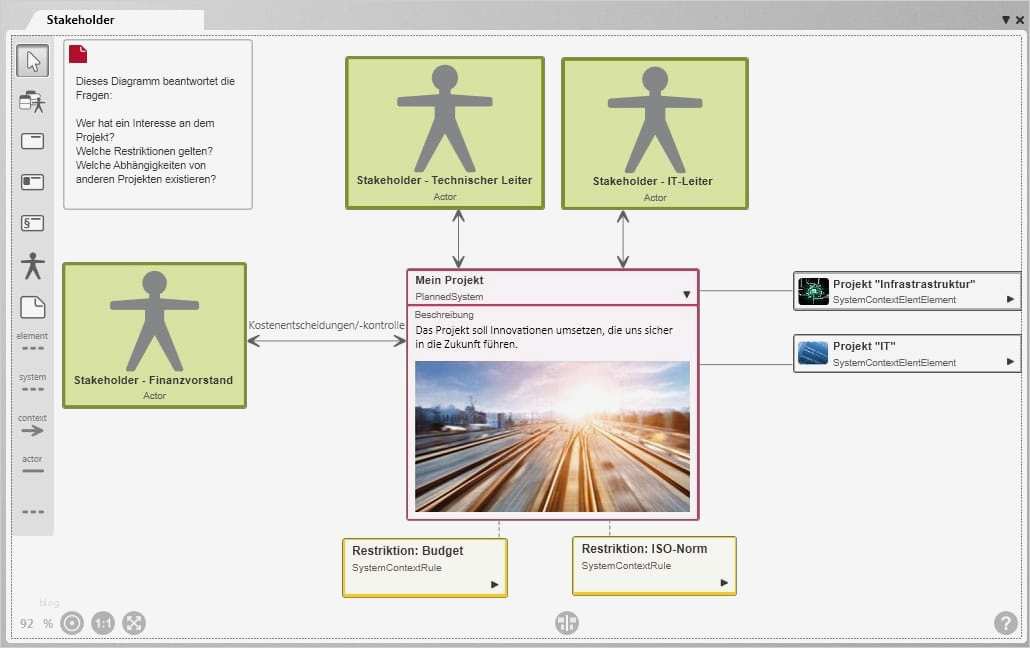
Task: Select Stakeholder - IT-Leiter actor
Action: pyautogui.click(x=655, y=133)
